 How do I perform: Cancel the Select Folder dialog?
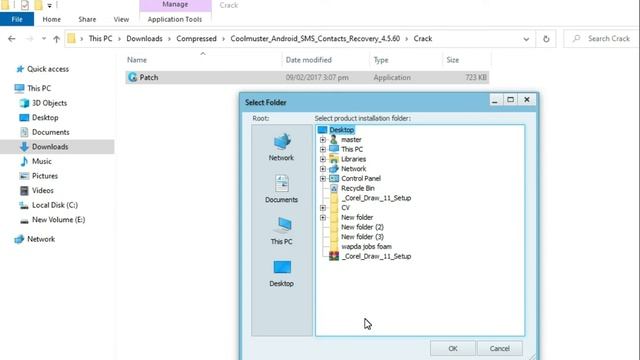pyautogui.click(x=500, y=349)
